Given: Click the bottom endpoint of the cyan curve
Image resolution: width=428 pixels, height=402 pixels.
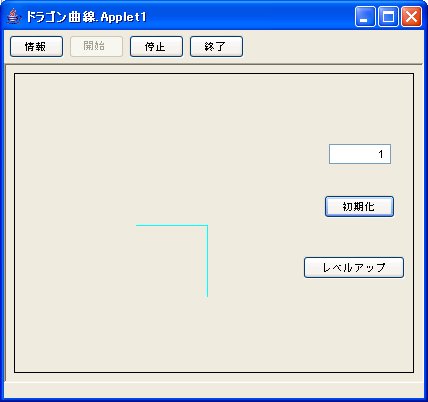Looking at the screenshot, I should 207,296.
